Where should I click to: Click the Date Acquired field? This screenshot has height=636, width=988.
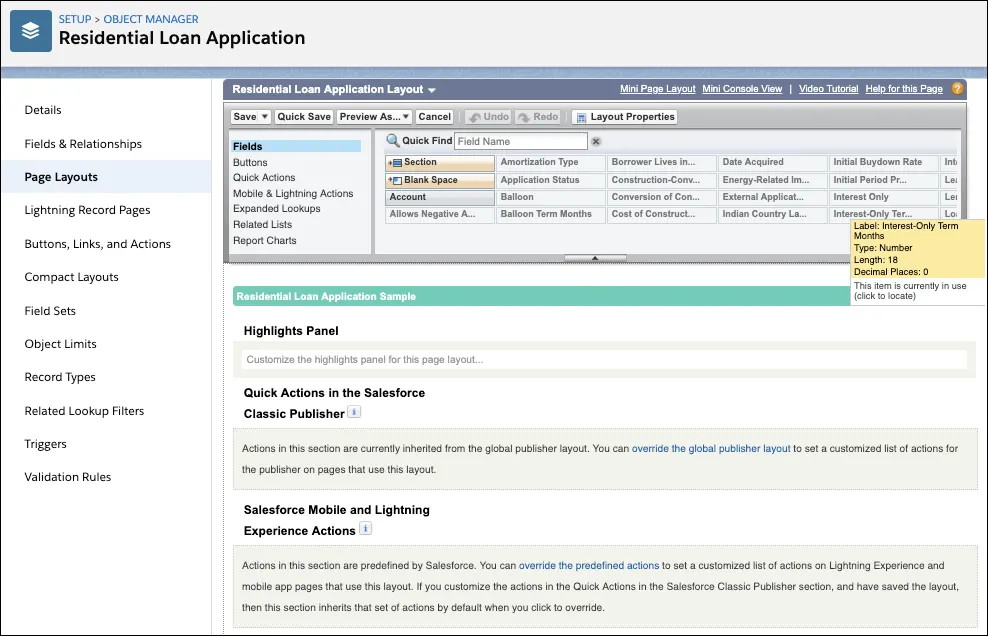tap(773, 163)
